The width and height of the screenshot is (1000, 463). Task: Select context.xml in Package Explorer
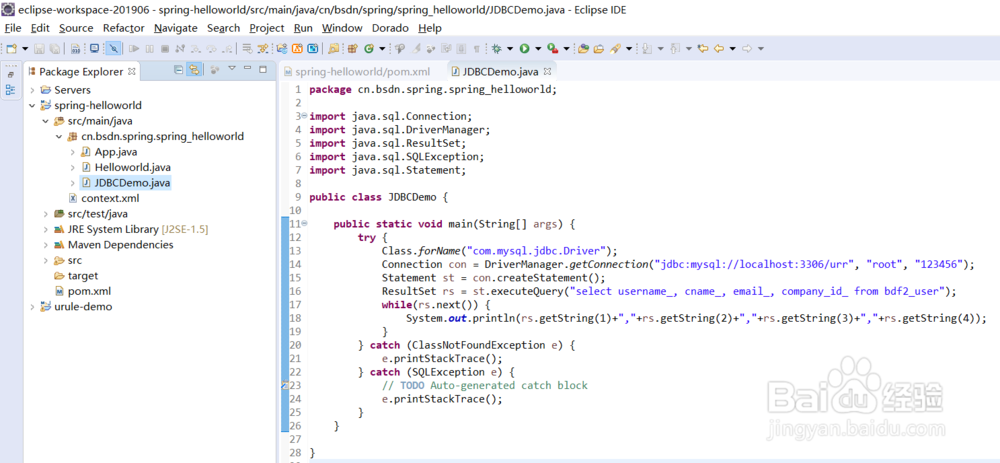pos(103,198)
